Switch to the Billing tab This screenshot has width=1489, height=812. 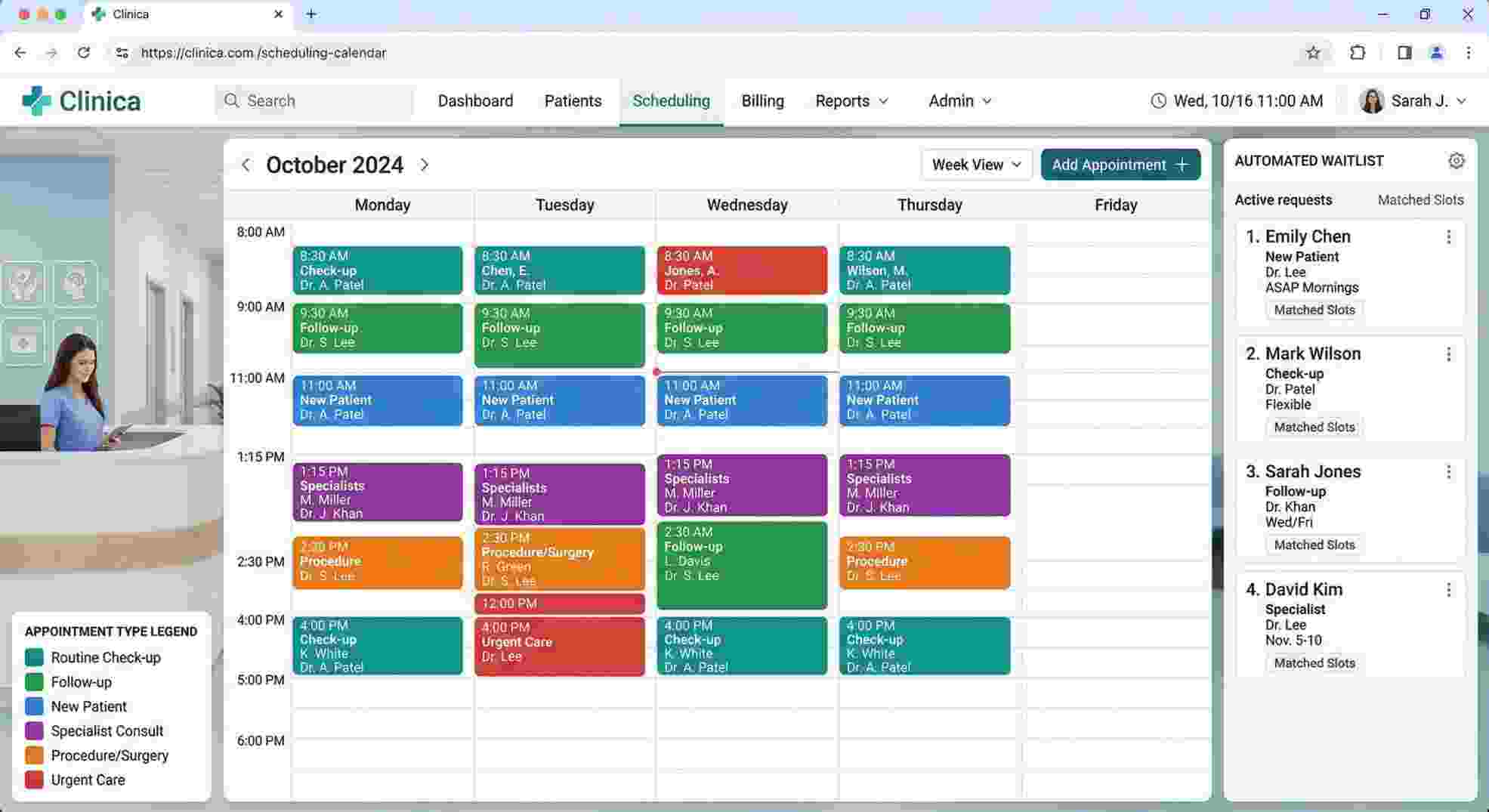[762, 100]
